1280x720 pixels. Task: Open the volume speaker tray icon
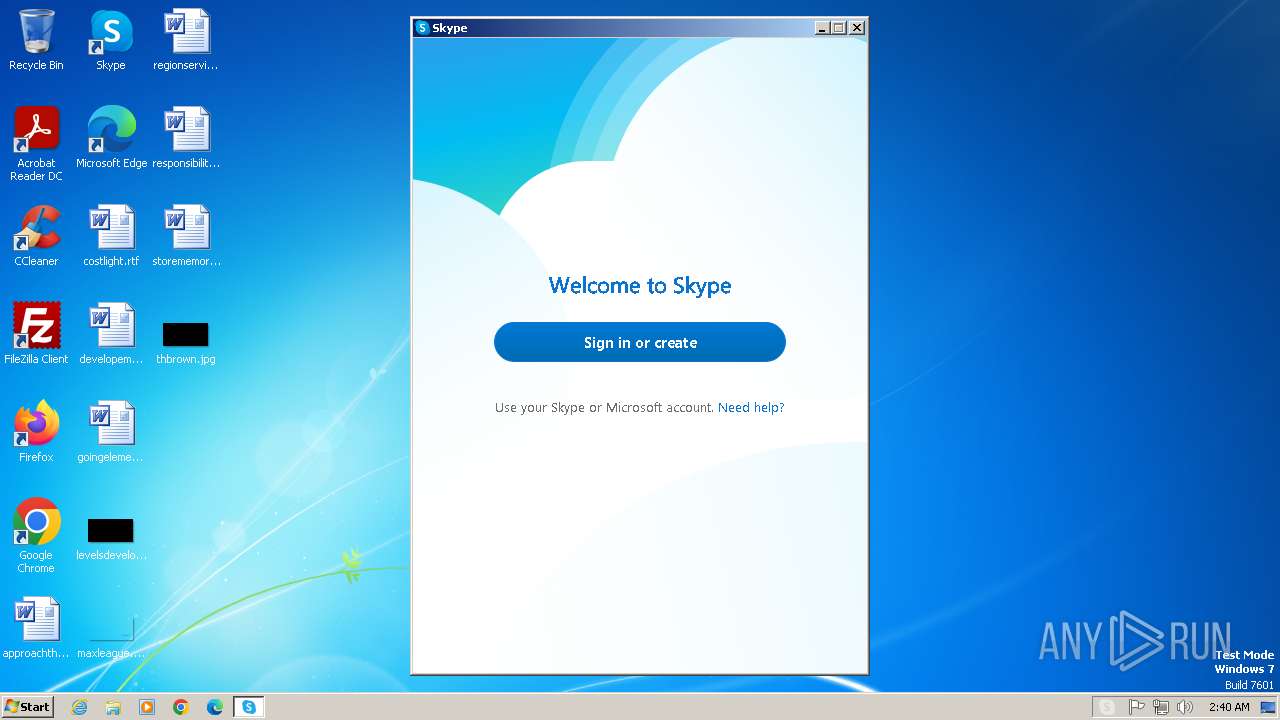pyautogui.click(x=1185, y=707)
